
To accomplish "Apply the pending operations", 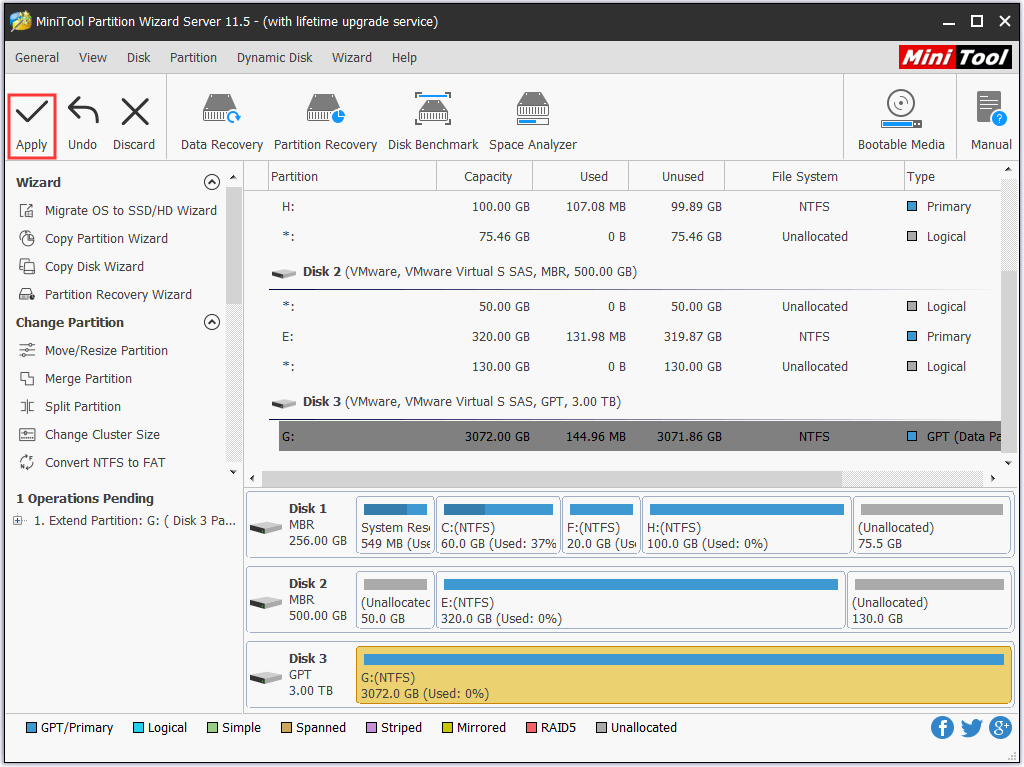I will click(31, 125).
